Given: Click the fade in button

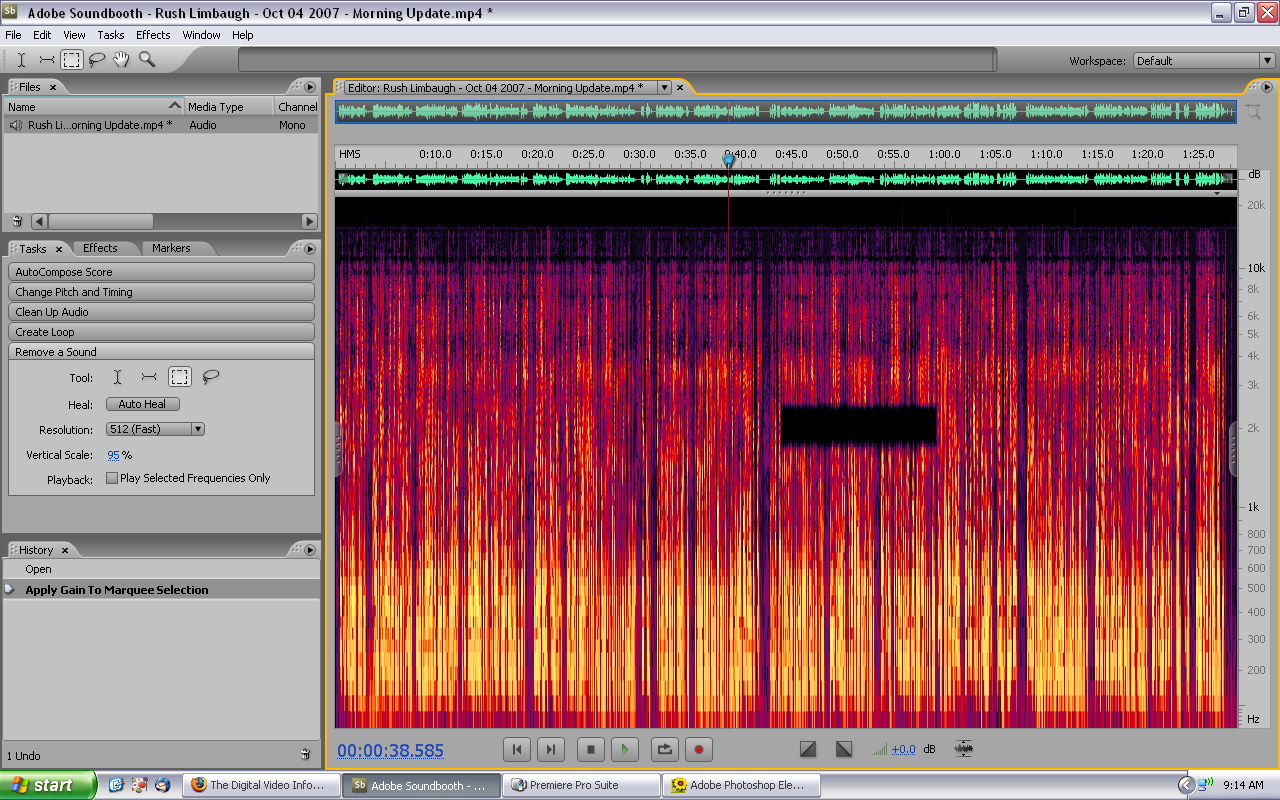Looking at the screenshot, I should [809, 749].
